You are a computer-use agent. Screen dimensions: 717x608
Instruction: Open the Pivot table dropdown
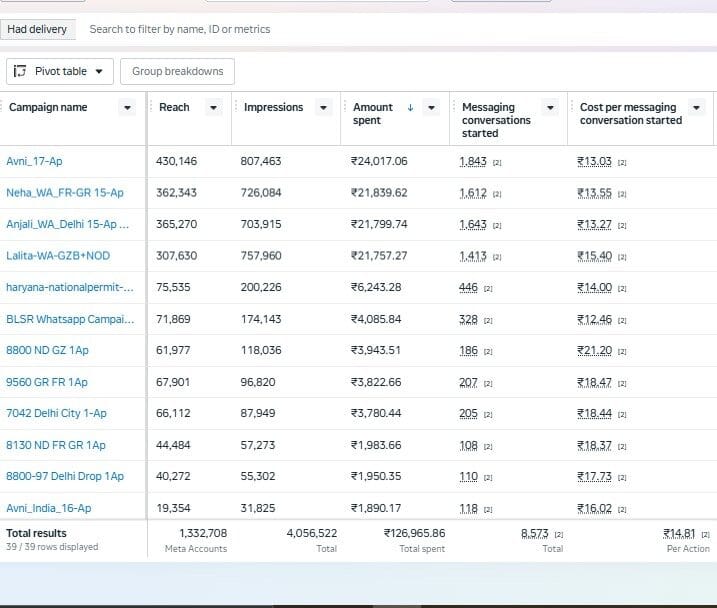60,71
